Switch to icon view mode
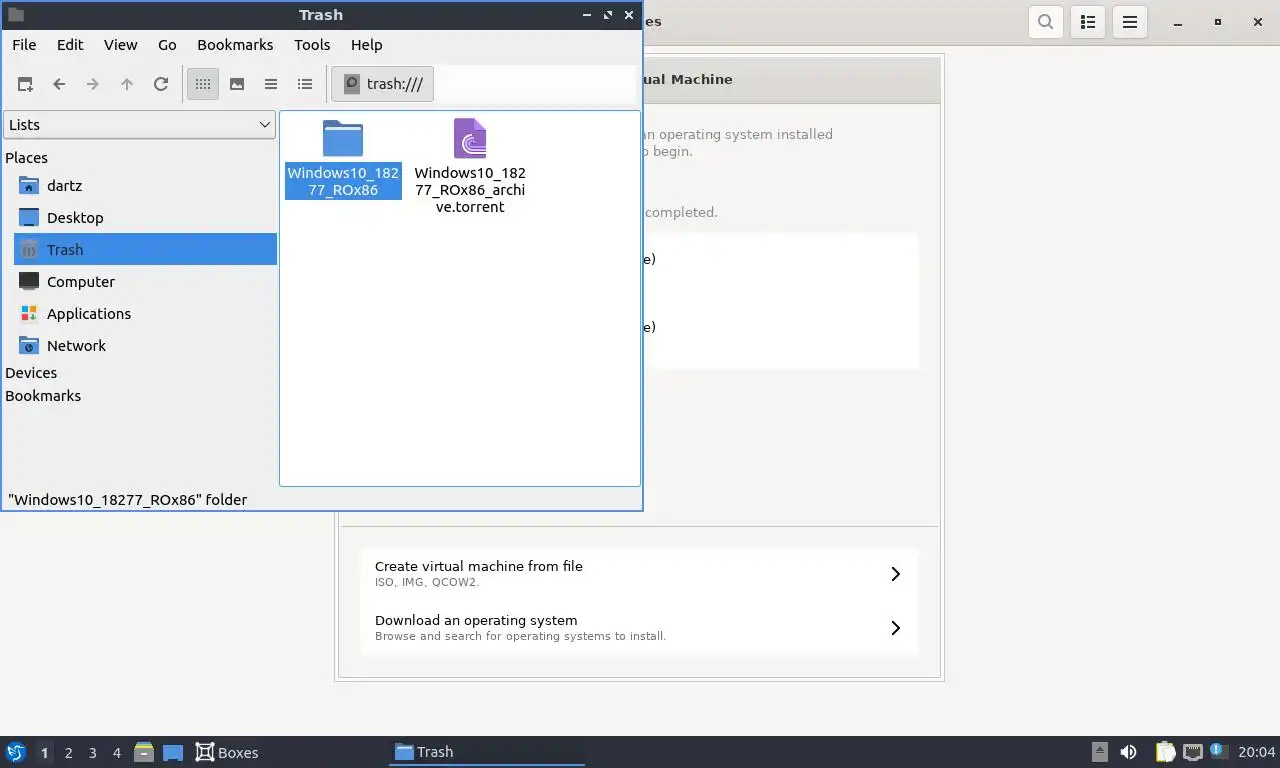The width and height of the screenshot is (1280, 768). click(x=203, y=84)
